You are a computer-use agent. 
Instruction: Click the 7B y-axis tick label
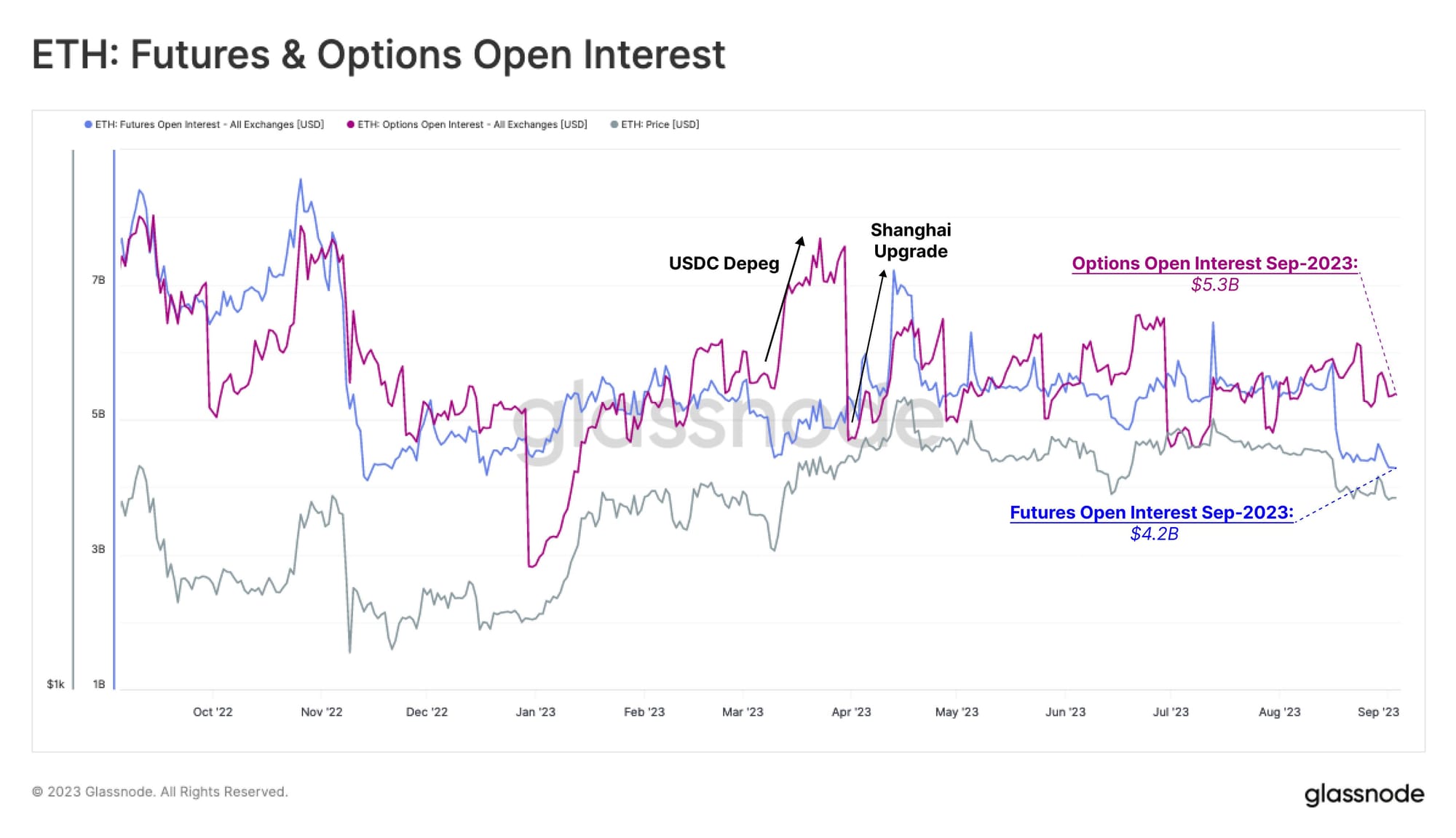[x=98, y=280]
